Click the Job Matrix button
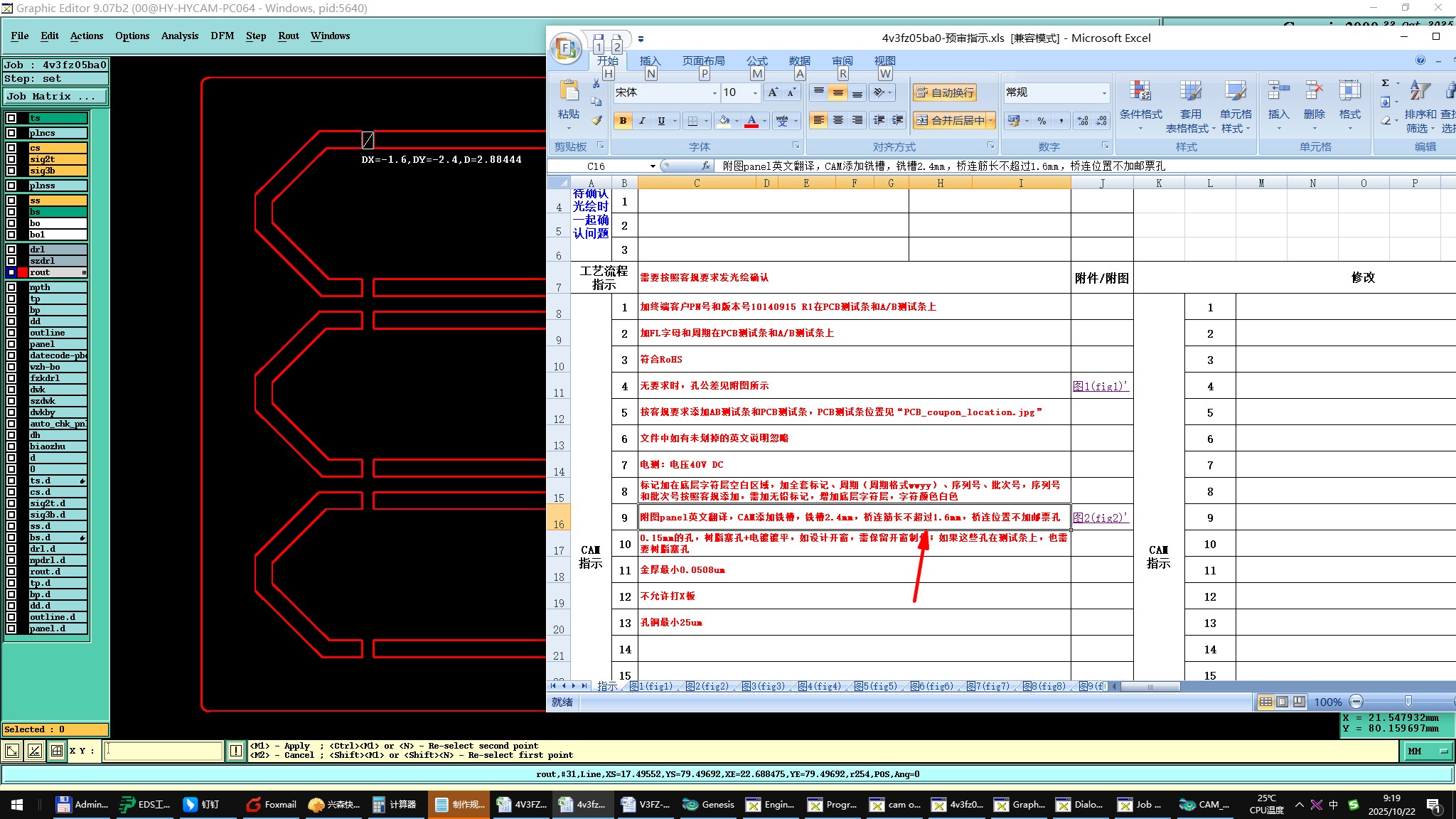Screen dimensions: 1456x819 [x=55, y=96]
